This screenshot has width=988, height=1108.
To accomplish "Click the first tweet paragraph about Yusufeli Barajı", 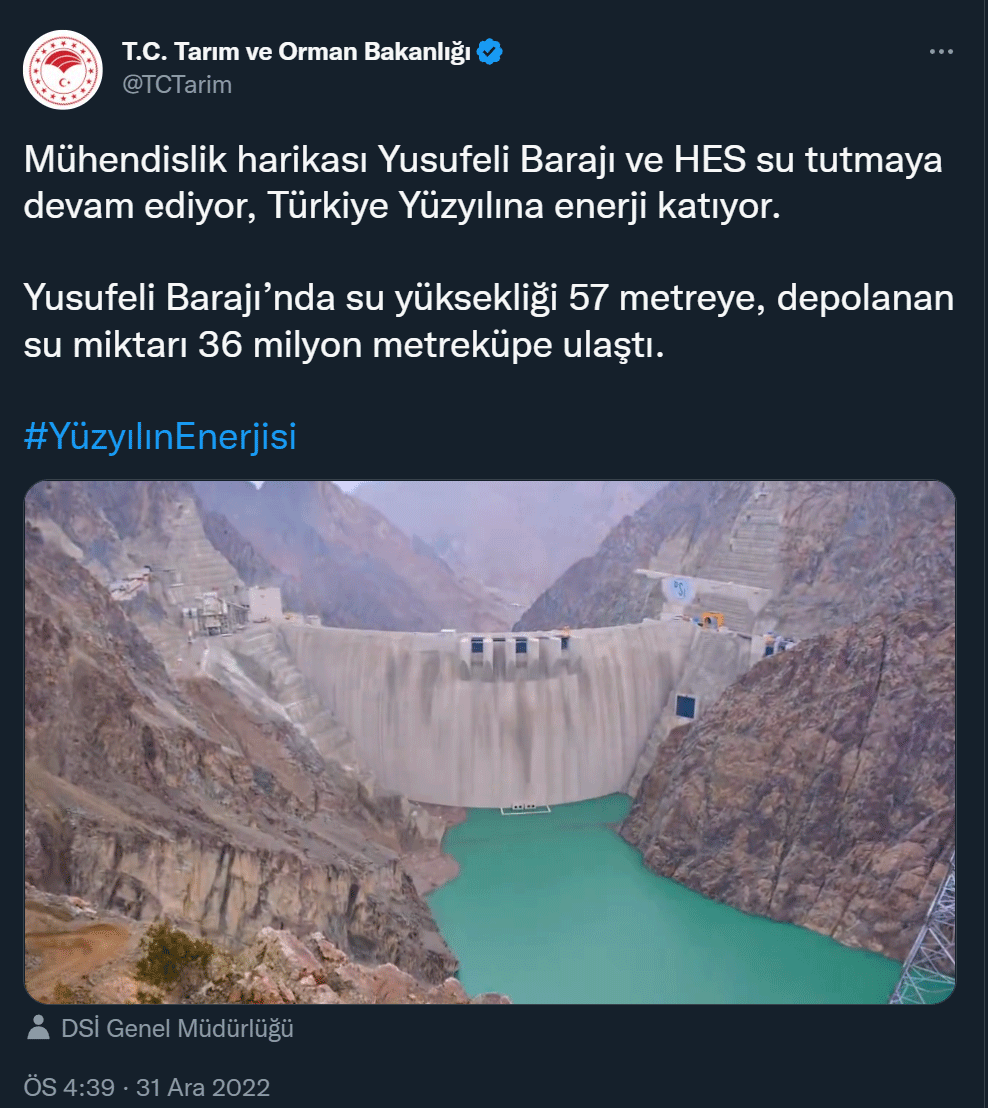I will click(x=483, y=182).
